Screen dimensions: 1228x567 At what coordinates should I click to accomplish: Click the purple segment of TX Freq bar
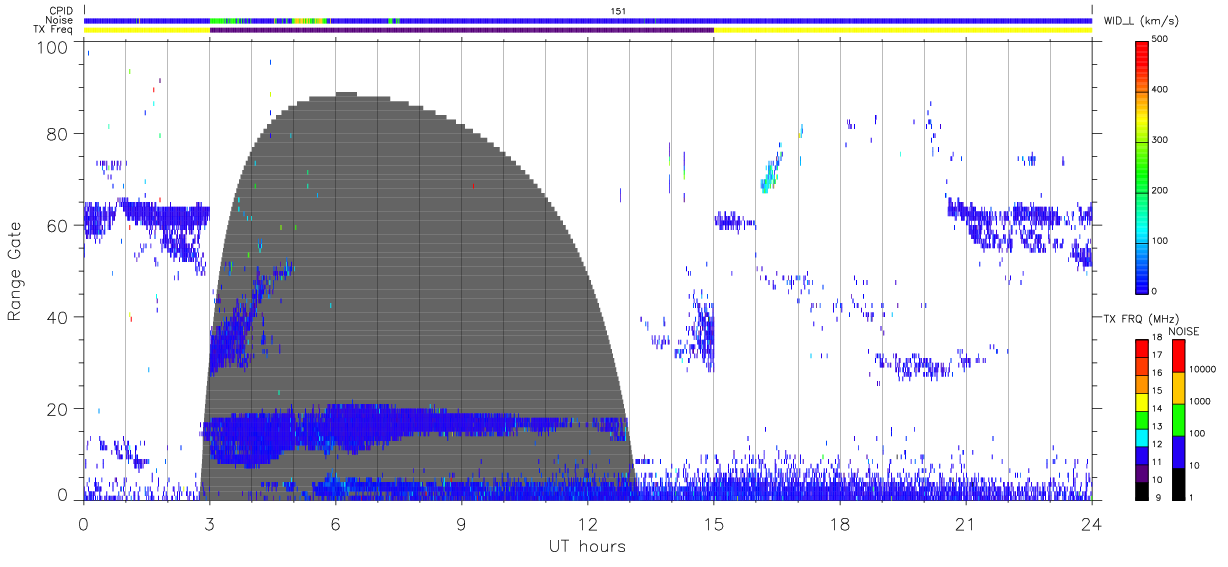461,30
